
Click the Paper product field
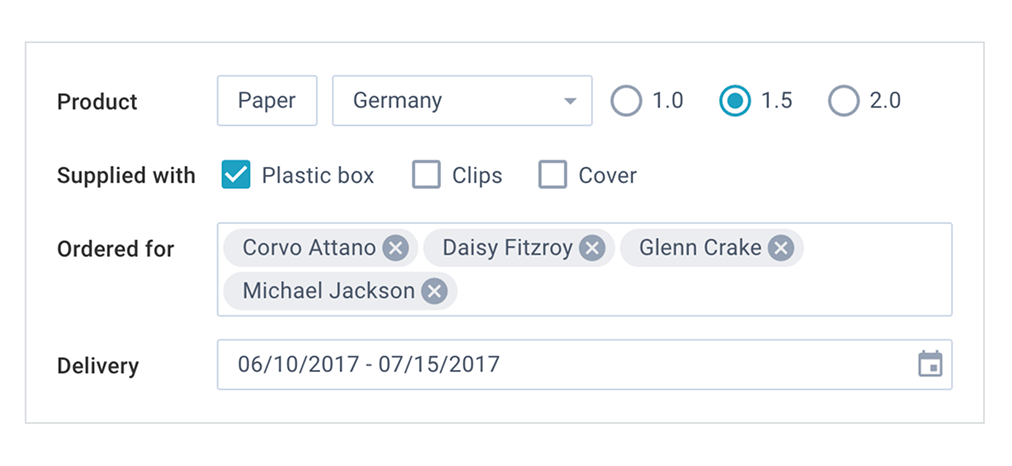267,101
